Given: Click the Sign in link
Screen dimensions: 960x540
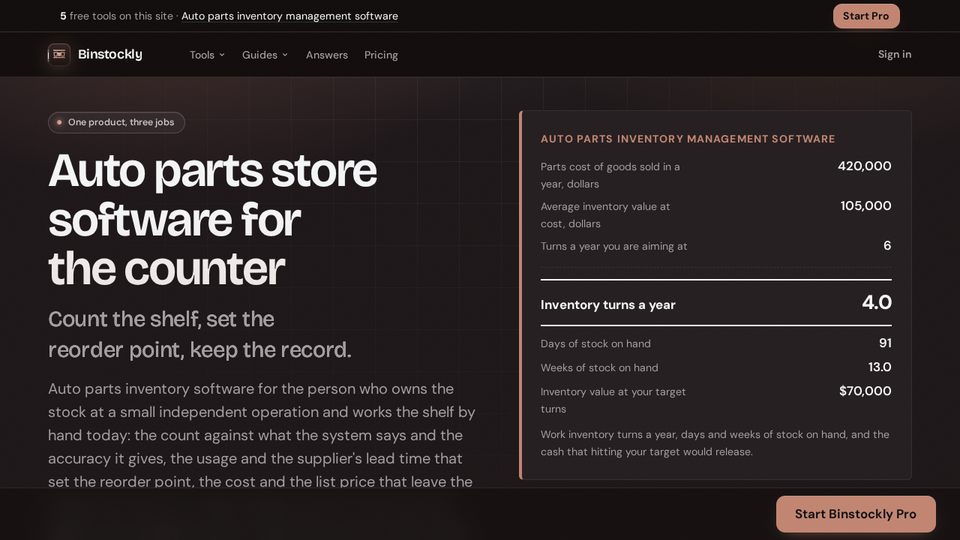Looking at the screenshot, I should tap(894, 54).
